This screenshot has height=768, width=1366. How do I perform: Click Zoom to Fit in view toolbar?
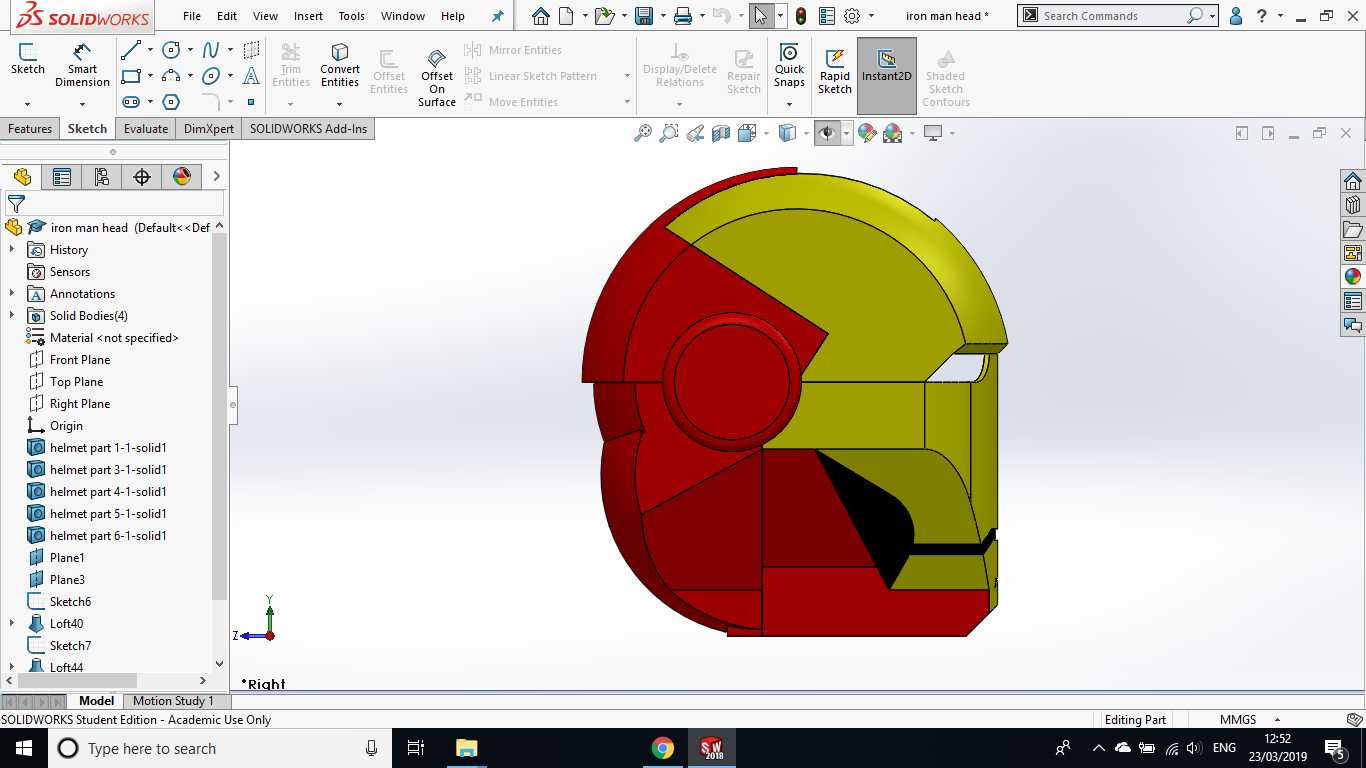tap(643, 133)
